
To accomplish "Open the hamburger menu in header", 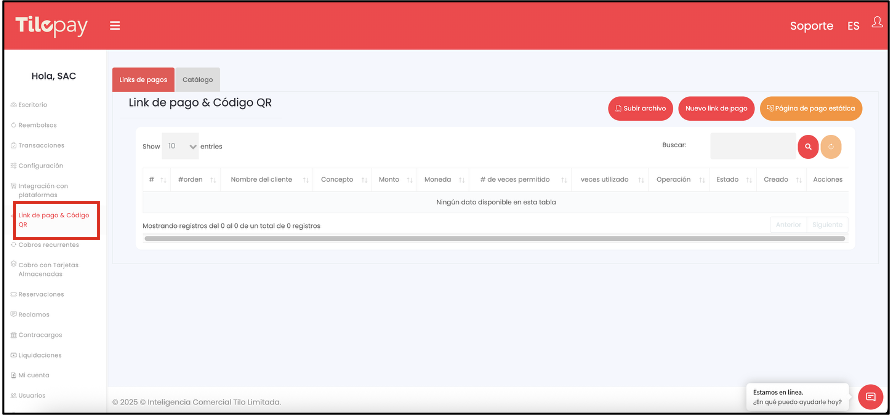I will click(x=115, y=26).
